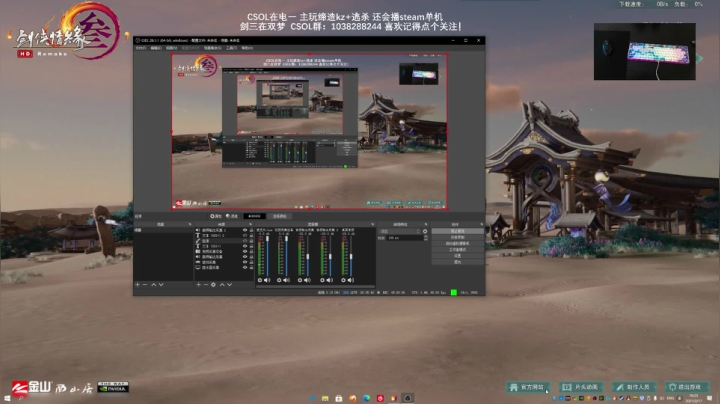
Task: Toggle lock on 音频输出采集 2 source
Action: point(251,230)
